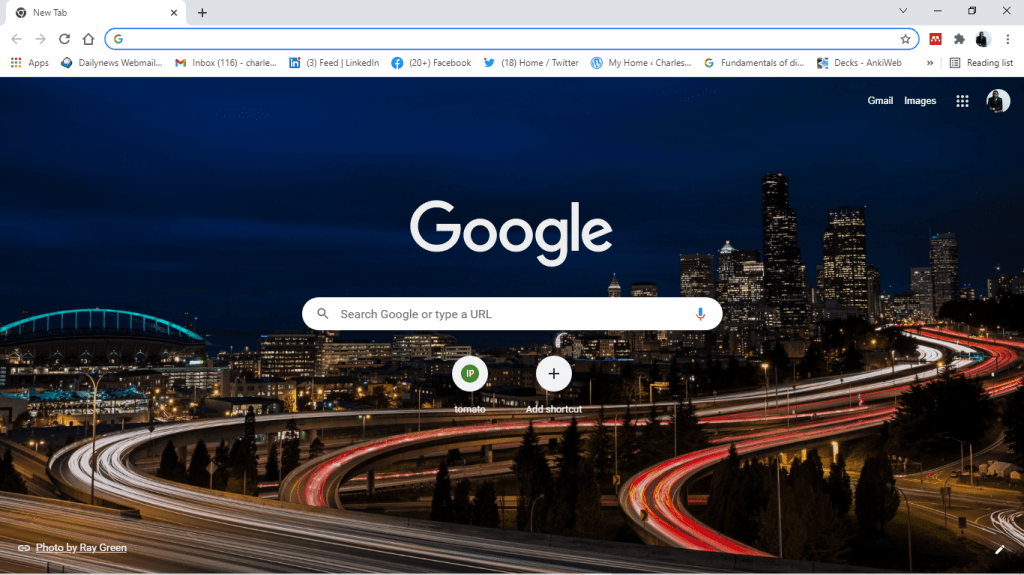Open the tomato shortcut tile

coord(470,374)
